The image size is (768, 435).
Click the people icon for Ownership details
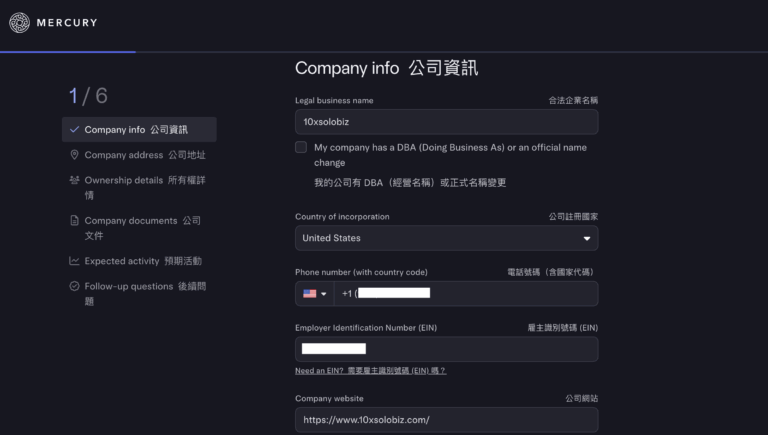click(74, 180)
